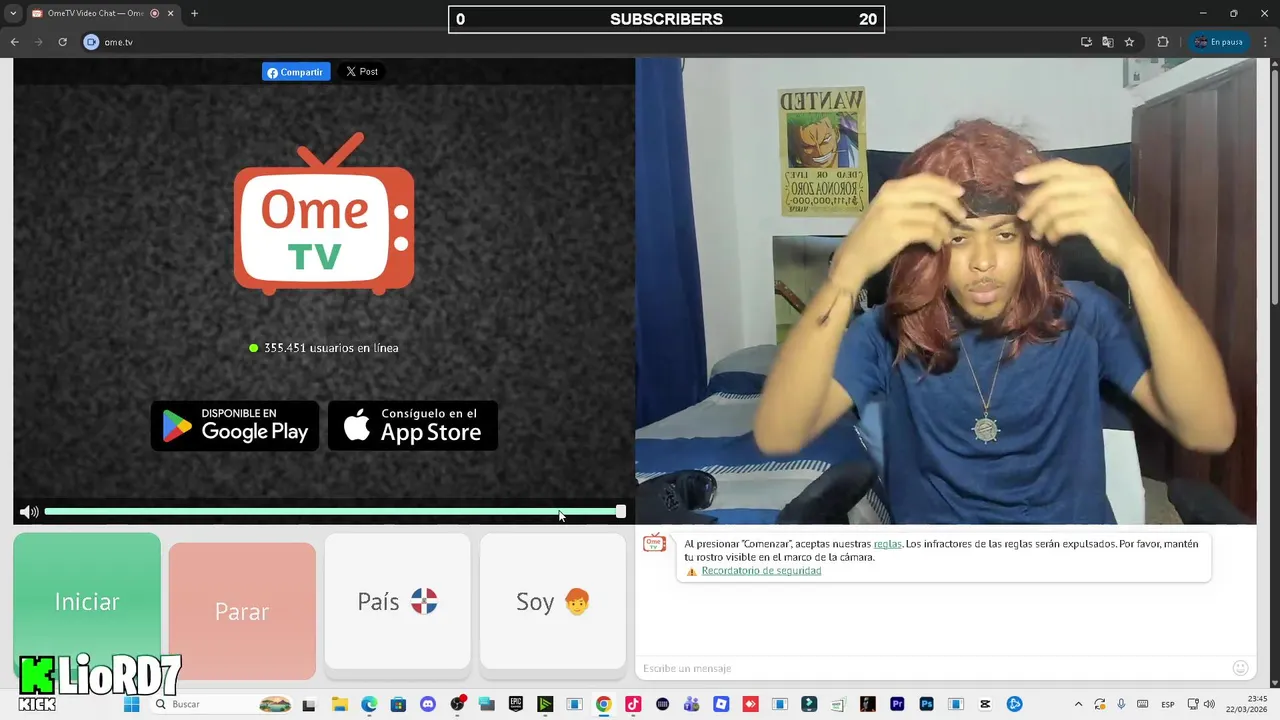Image resolution: width=1280 pixels, height=720 pixels.
Task: Click the microphone tray icon
Action: (x=1121, y=704)
